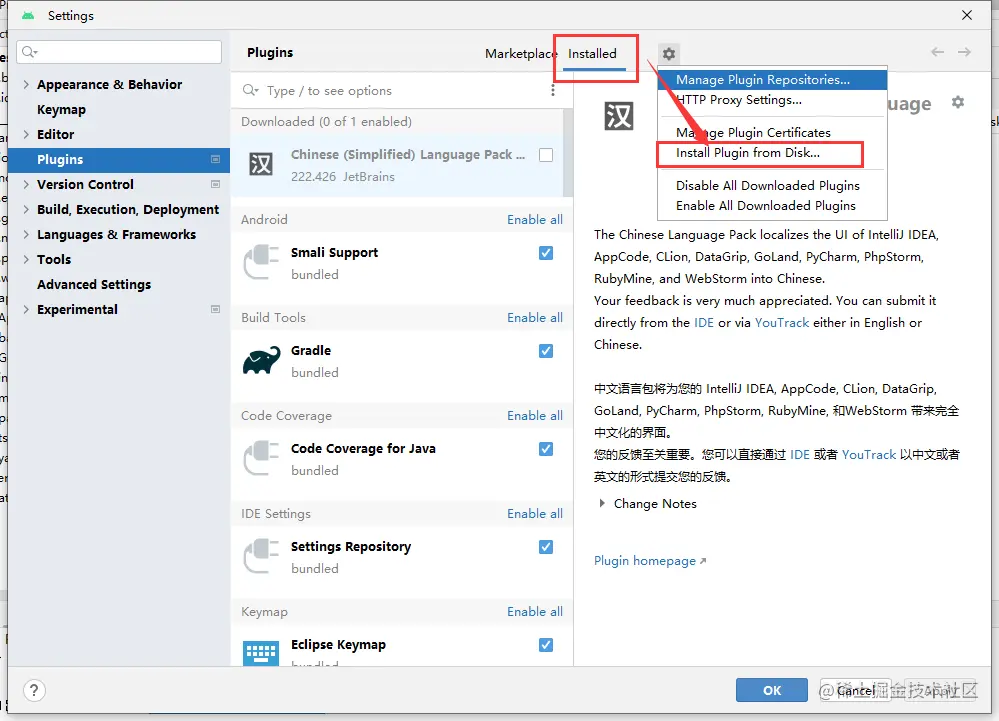Screen dimensions: 999x721
Task: Expand the Version Control node
Action: pos(26,184)
